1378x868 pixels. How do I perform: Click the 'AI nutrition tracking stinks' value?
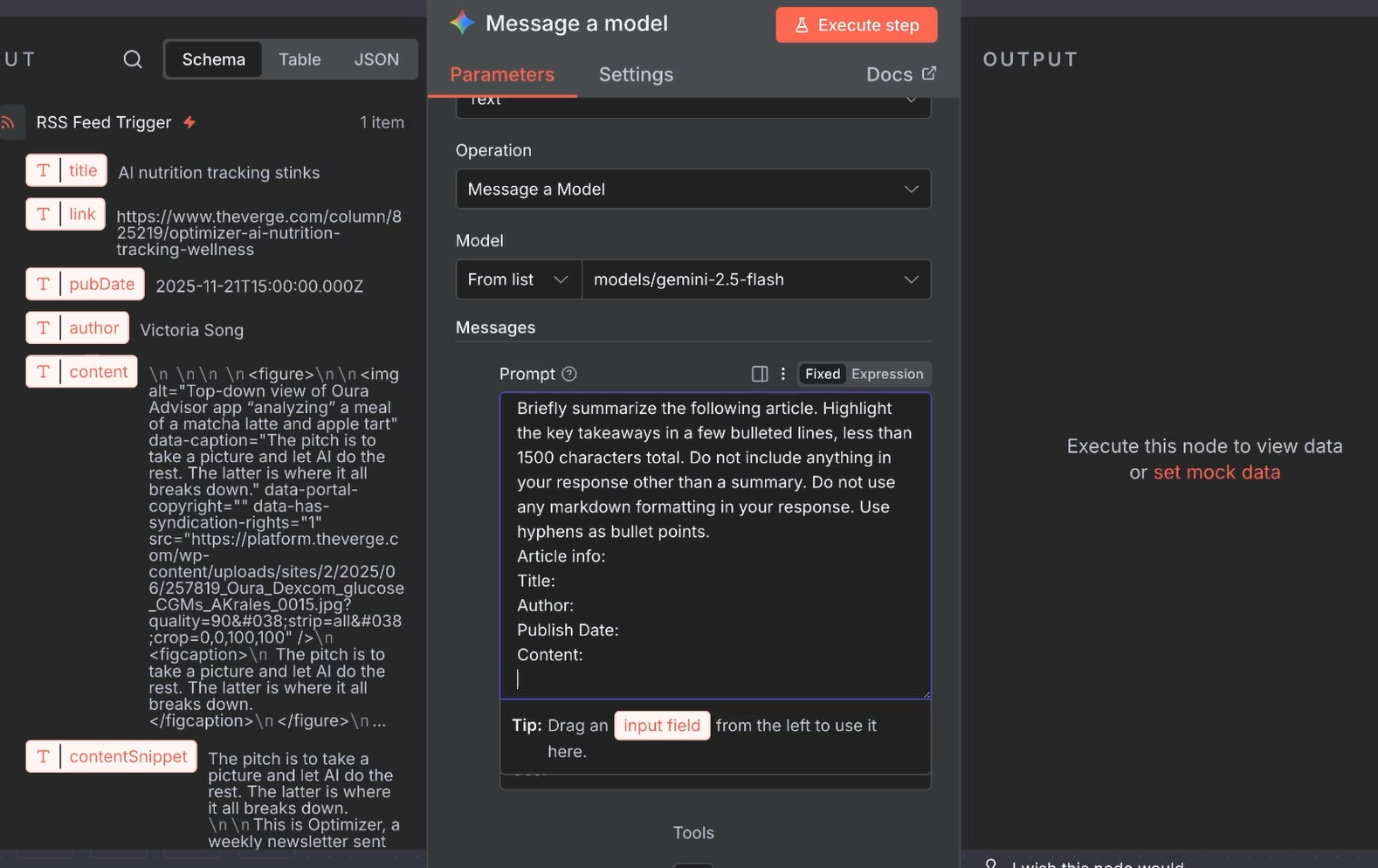tap(219, 173)
